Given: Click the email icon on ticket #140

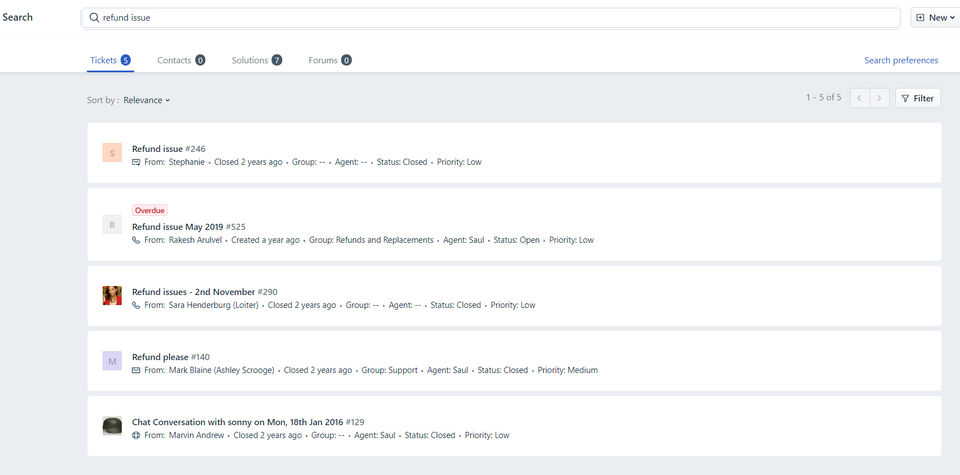Looking at the screenshot, I should 136,370.
